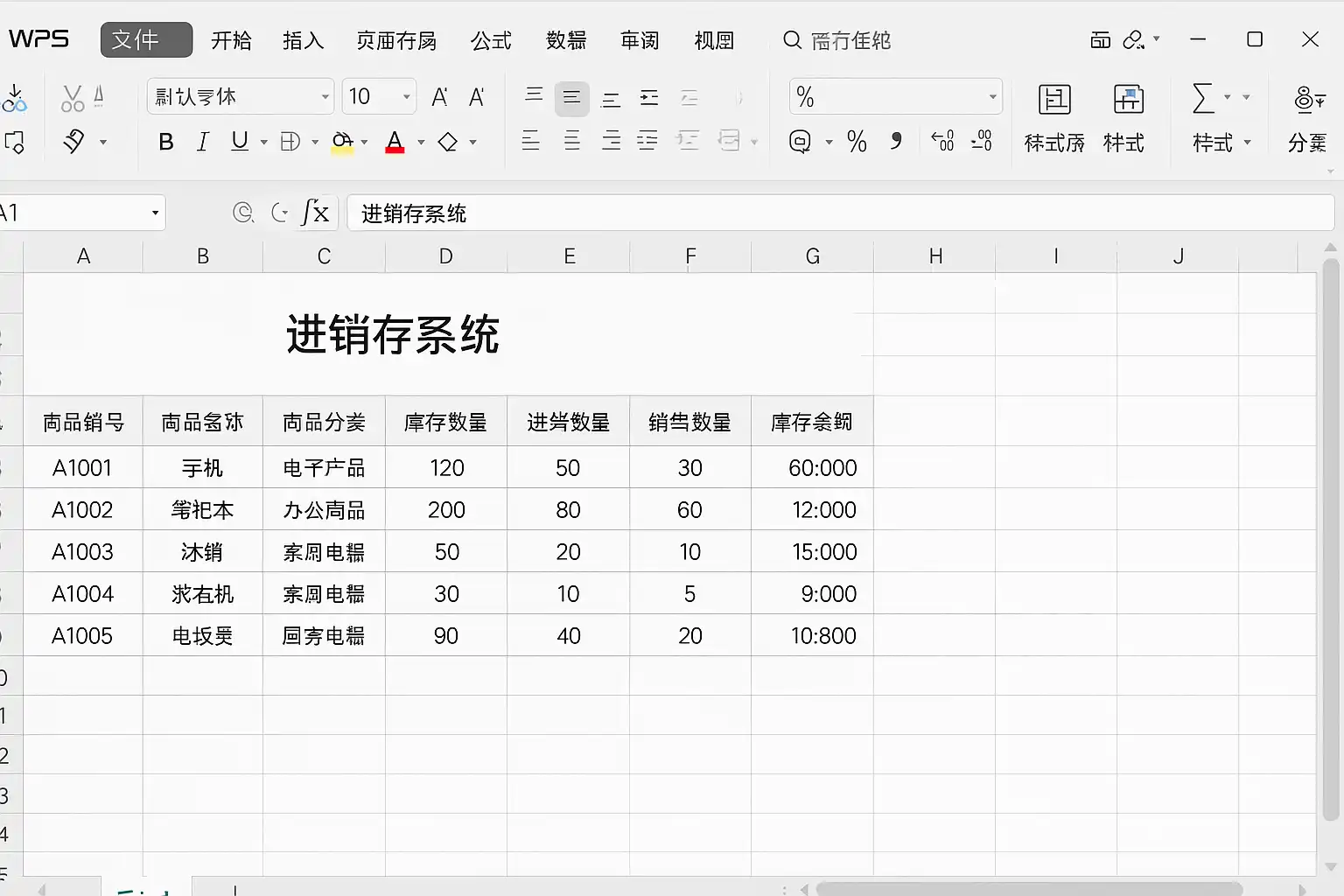1344x896 pixels.
Task: Open the font name dropdown
Action: 325,97
